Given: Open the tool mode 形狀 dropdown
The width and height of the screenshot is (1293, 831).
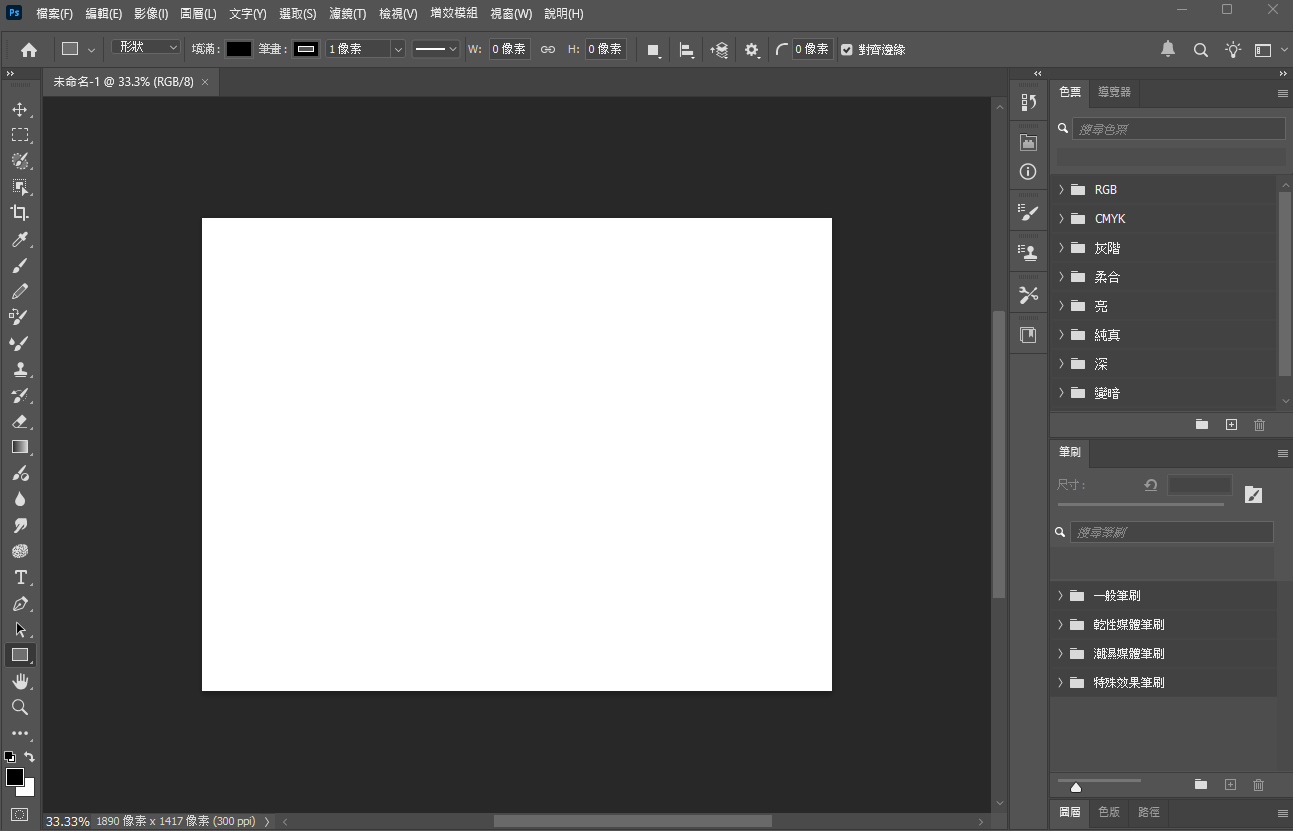Looking at the screenshot, I should 146,48.
